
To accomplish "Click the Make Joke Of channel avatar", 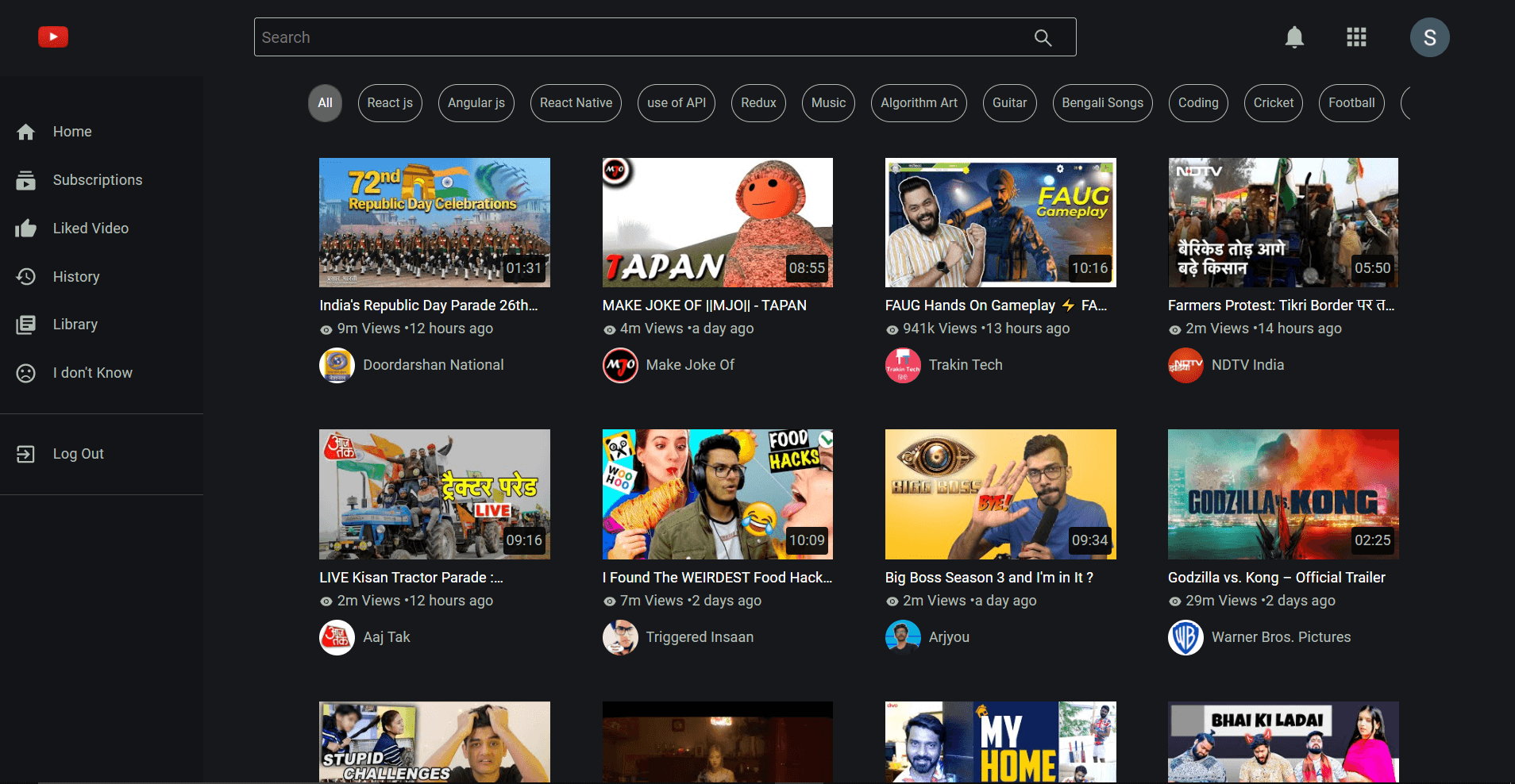I will 620,365.
